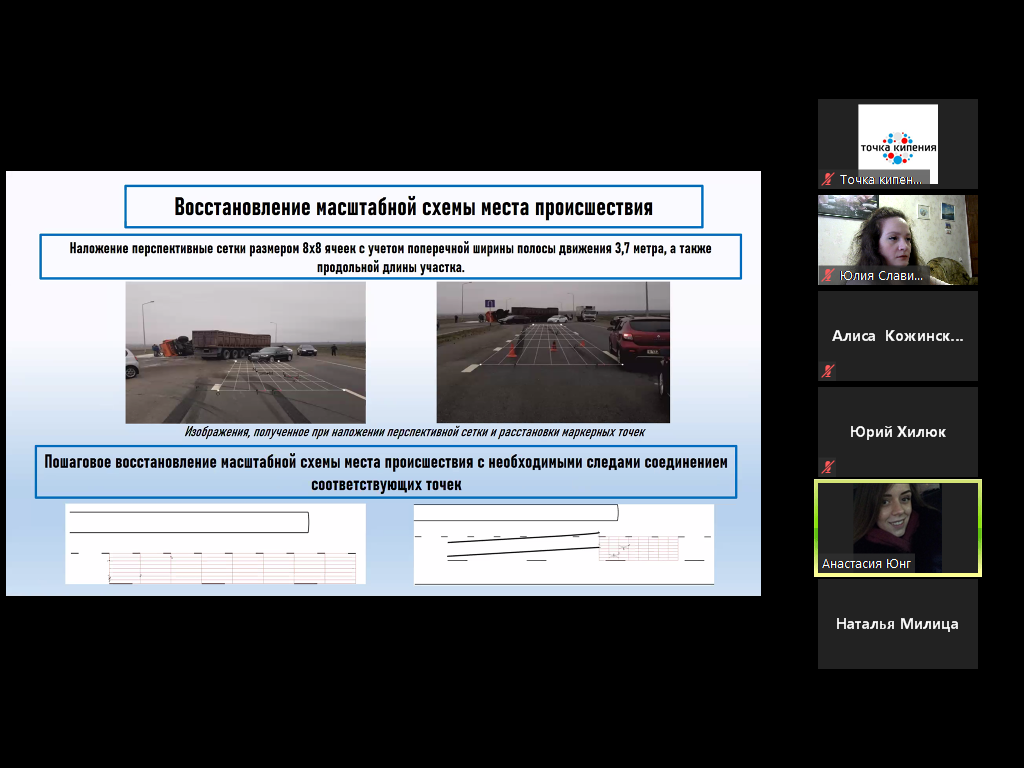Screen dimensions: 1024x768
Task: Select the Юрий Хилюк participant tile
Action: (897, 432)
